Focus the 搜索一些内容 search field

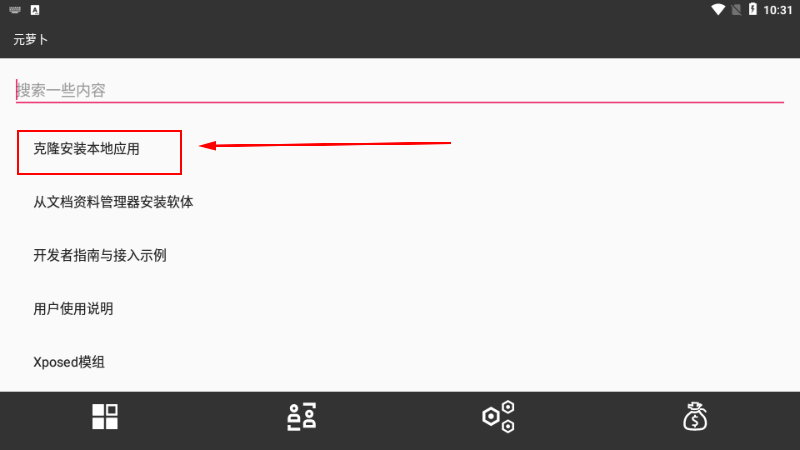click(400, 90)
